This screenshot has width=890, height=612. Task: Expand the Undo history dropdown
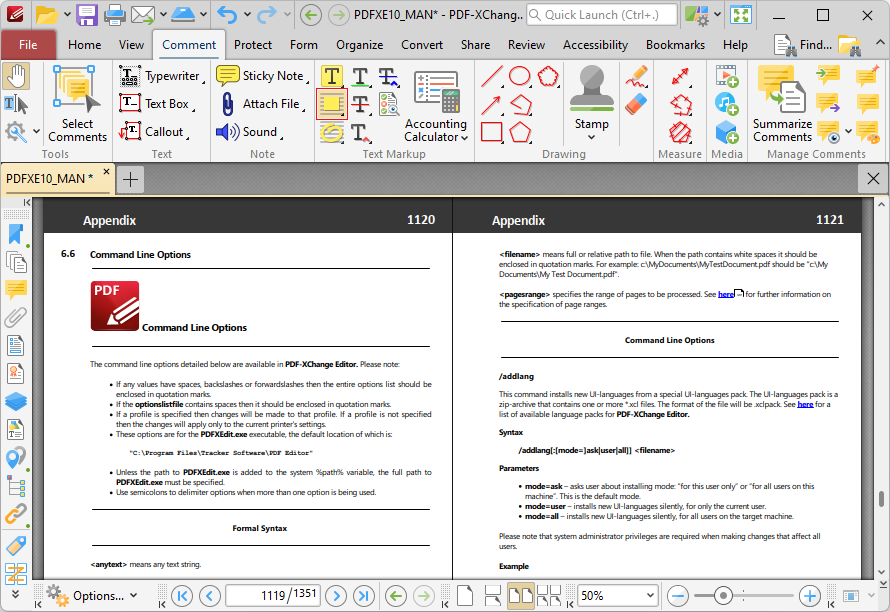(247, 15)
